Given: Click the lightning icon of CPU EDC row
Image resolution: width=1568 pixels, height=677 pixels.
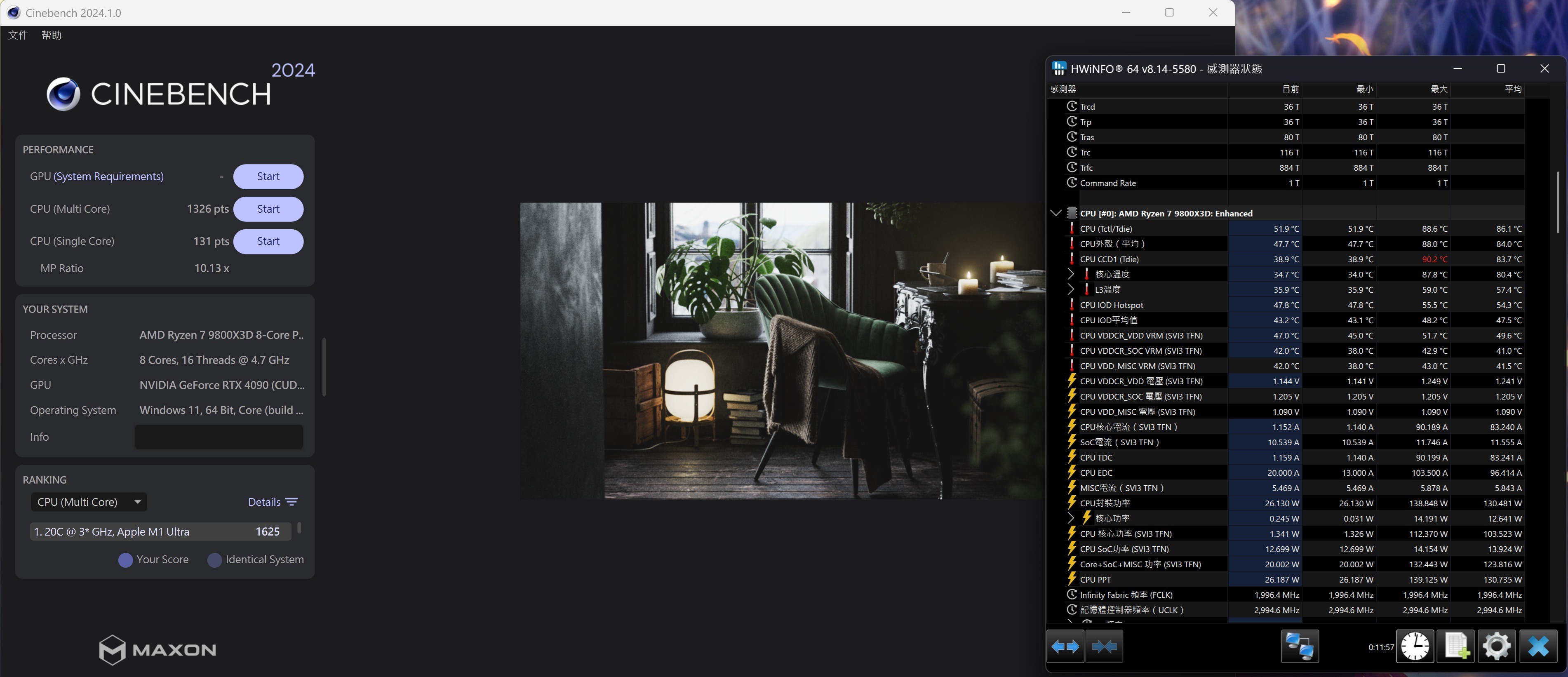Looking at the screenshot, I should pos(1072,472).
